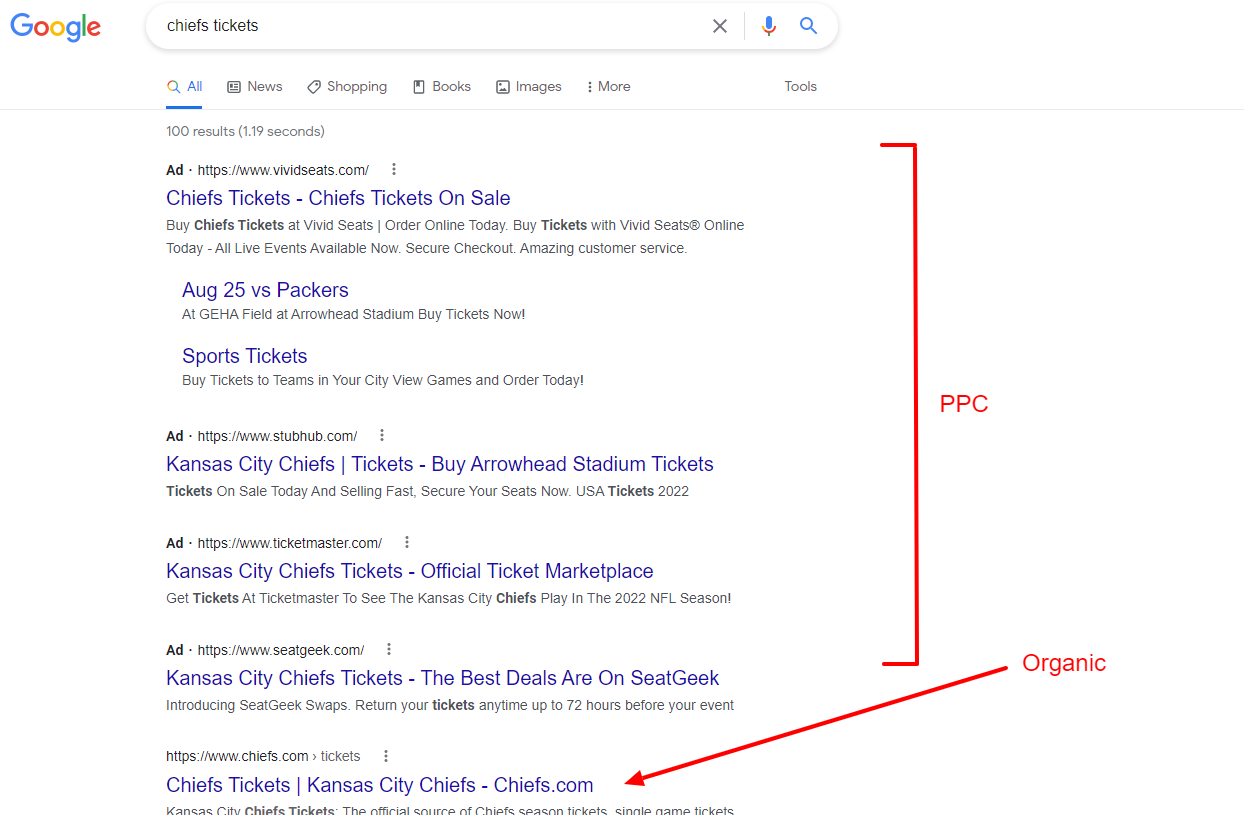Screen dimensions: 1244x815
Task: Open the three-dot menu on the chiefs.com result
Action: click(386, 756)
